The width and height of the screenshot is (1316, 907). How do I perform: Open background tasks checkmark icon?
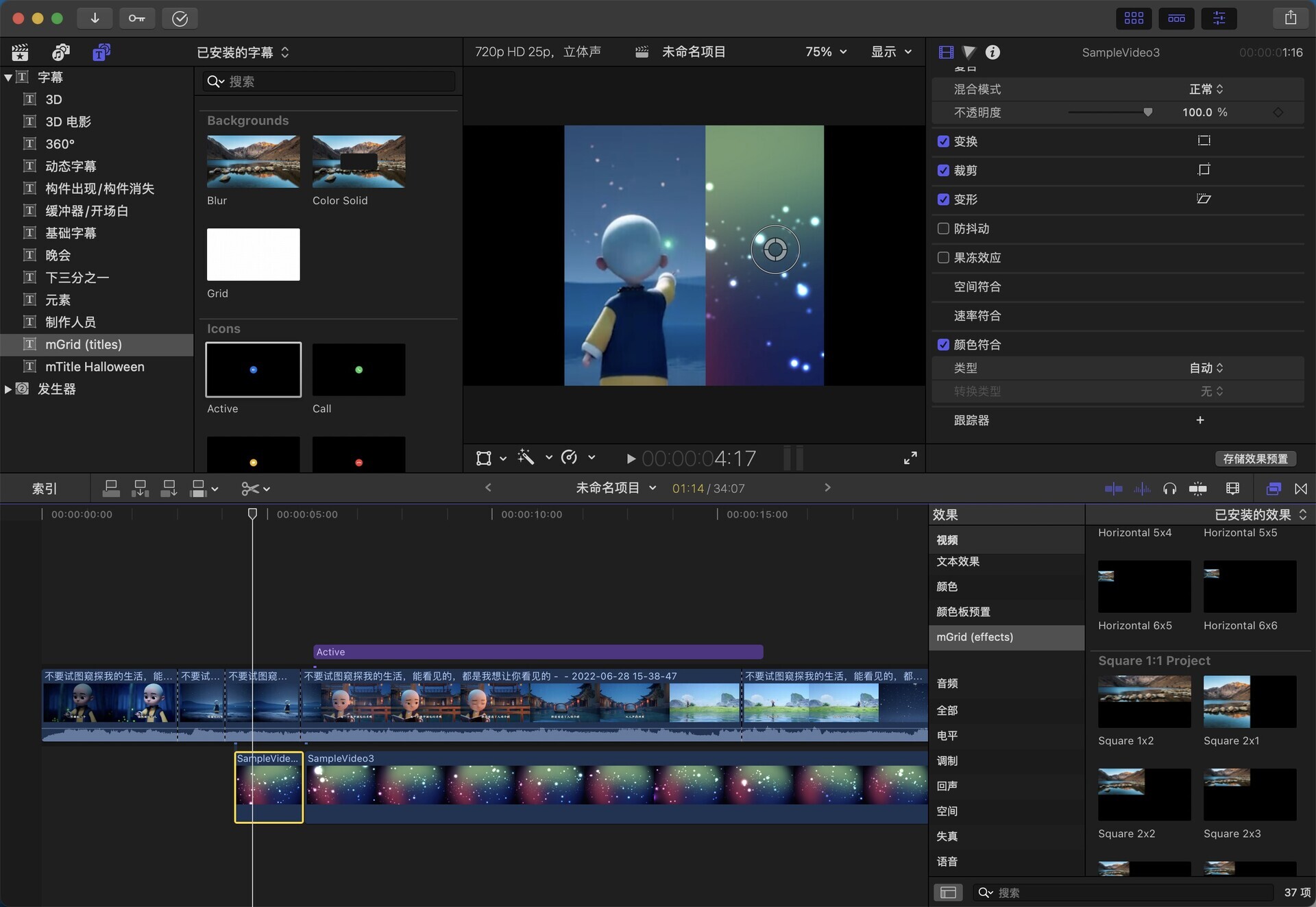pyautogui.click(x=180, y=18)
